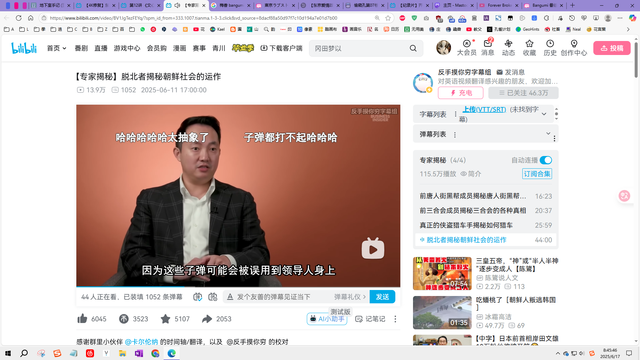Favorite the video with star icon
The width and height of the screenshot is (640, 360).
coord(165,319)
